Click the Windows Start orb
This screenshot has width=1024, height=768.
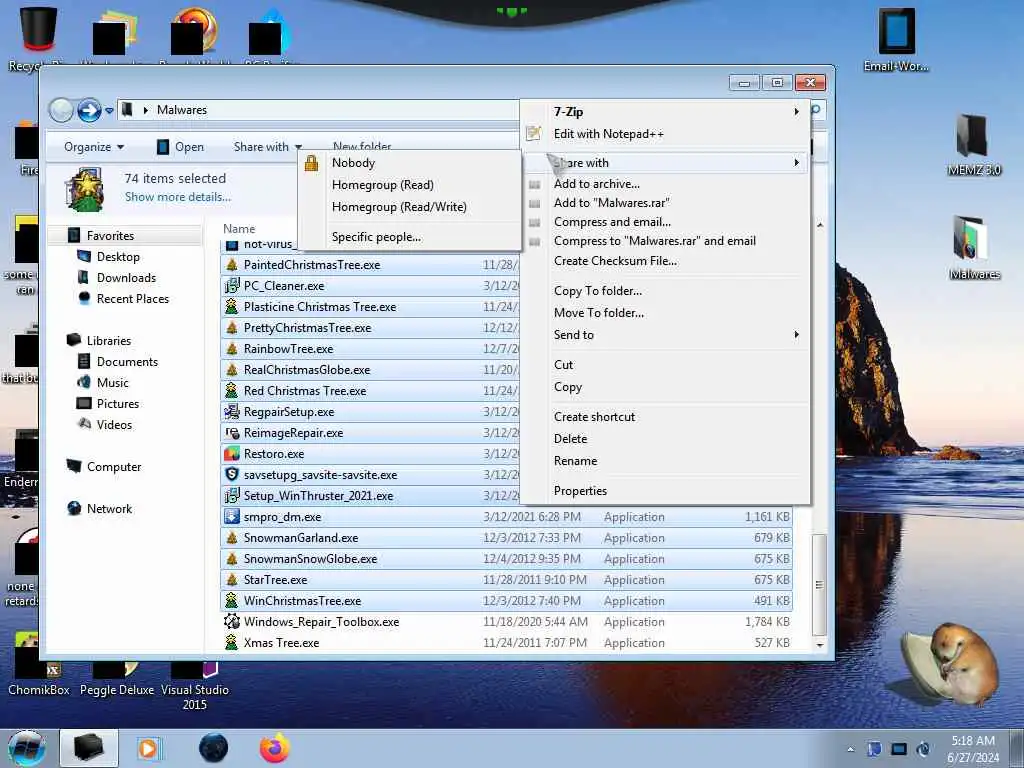pos(26,748)
